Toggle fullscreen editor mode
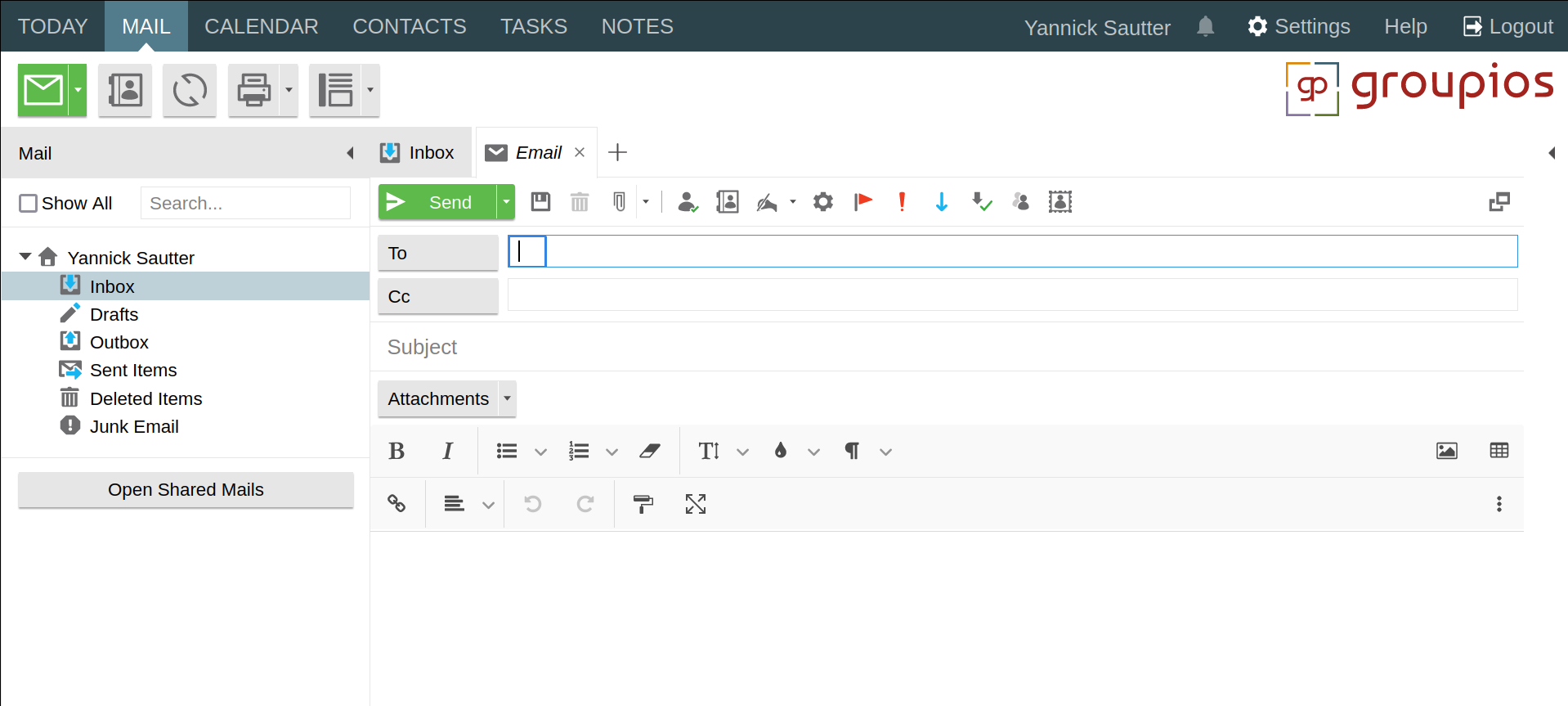This screenshot has width=1568, height=706. coord(696,504)
